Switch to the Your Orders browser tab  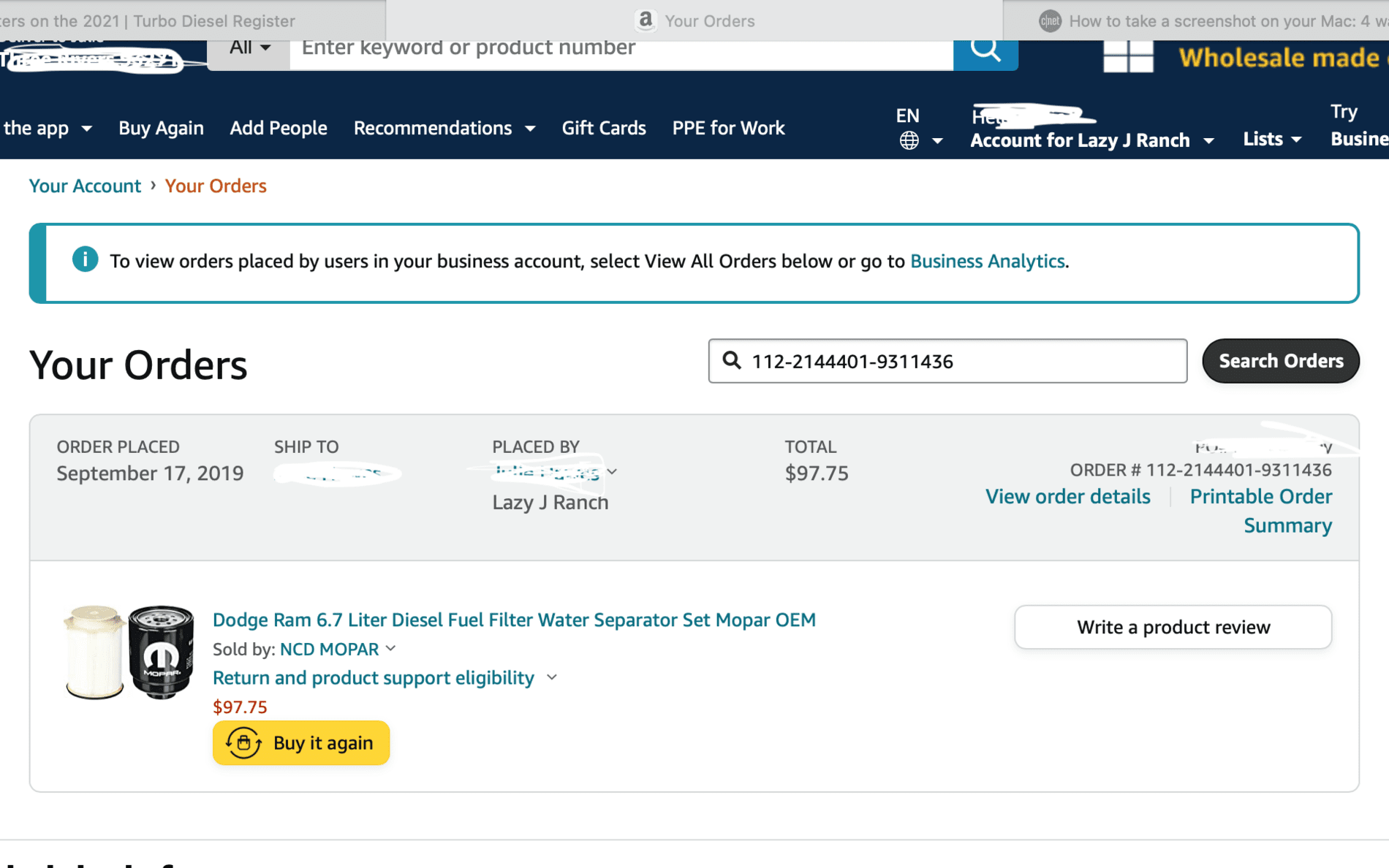pos(694,20)
